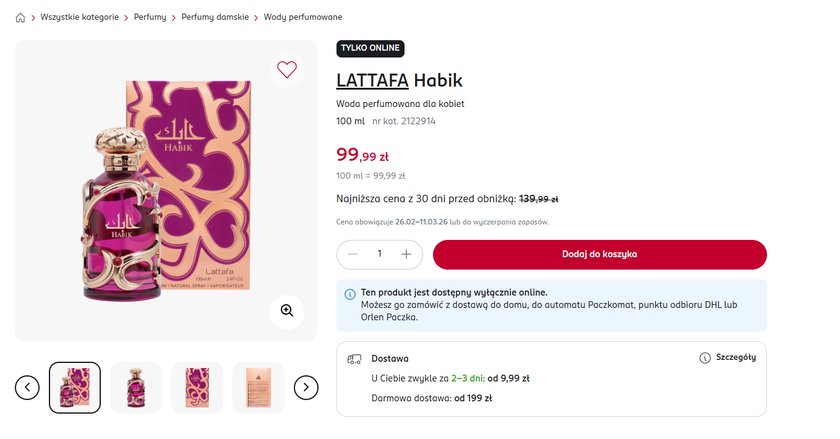Open LATTAFA brand link
840x439 pixels.
click(x=372, y=81)
